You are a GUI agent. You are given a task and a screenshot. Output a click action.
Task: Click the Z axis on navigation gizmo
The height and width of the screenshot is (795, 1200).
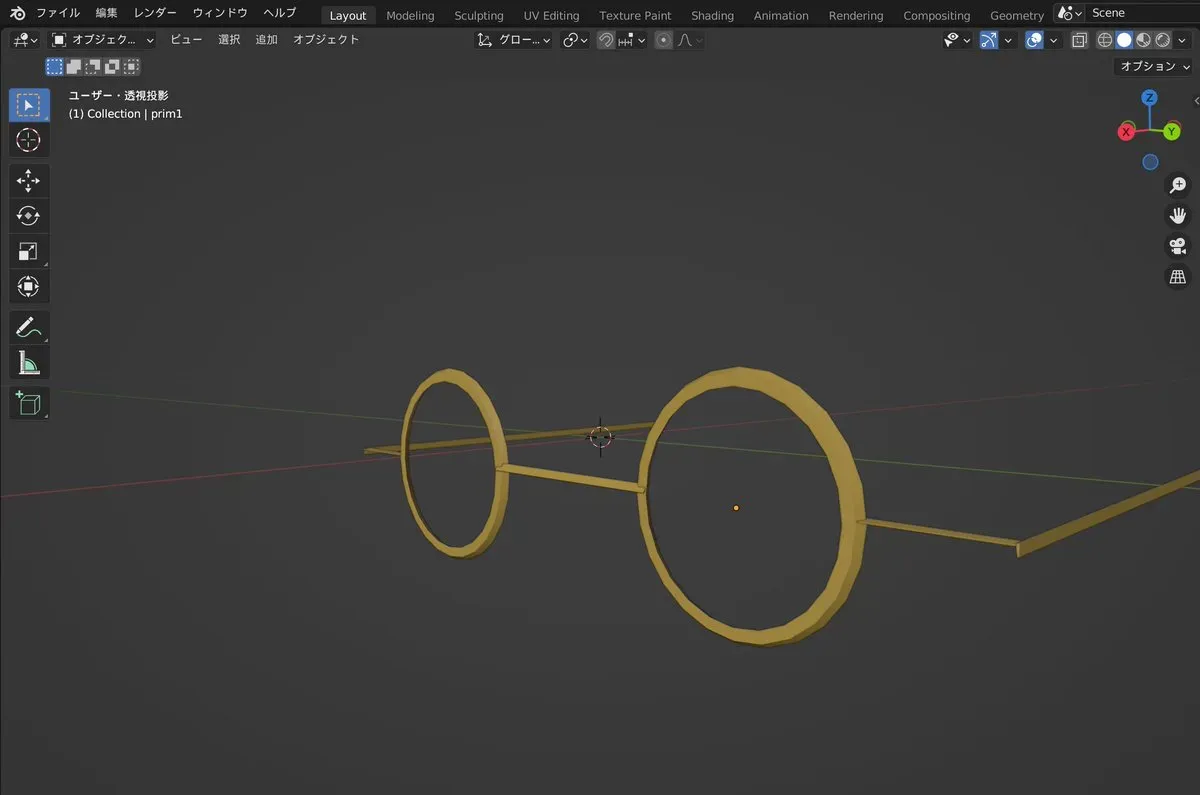coord(1150,98)
